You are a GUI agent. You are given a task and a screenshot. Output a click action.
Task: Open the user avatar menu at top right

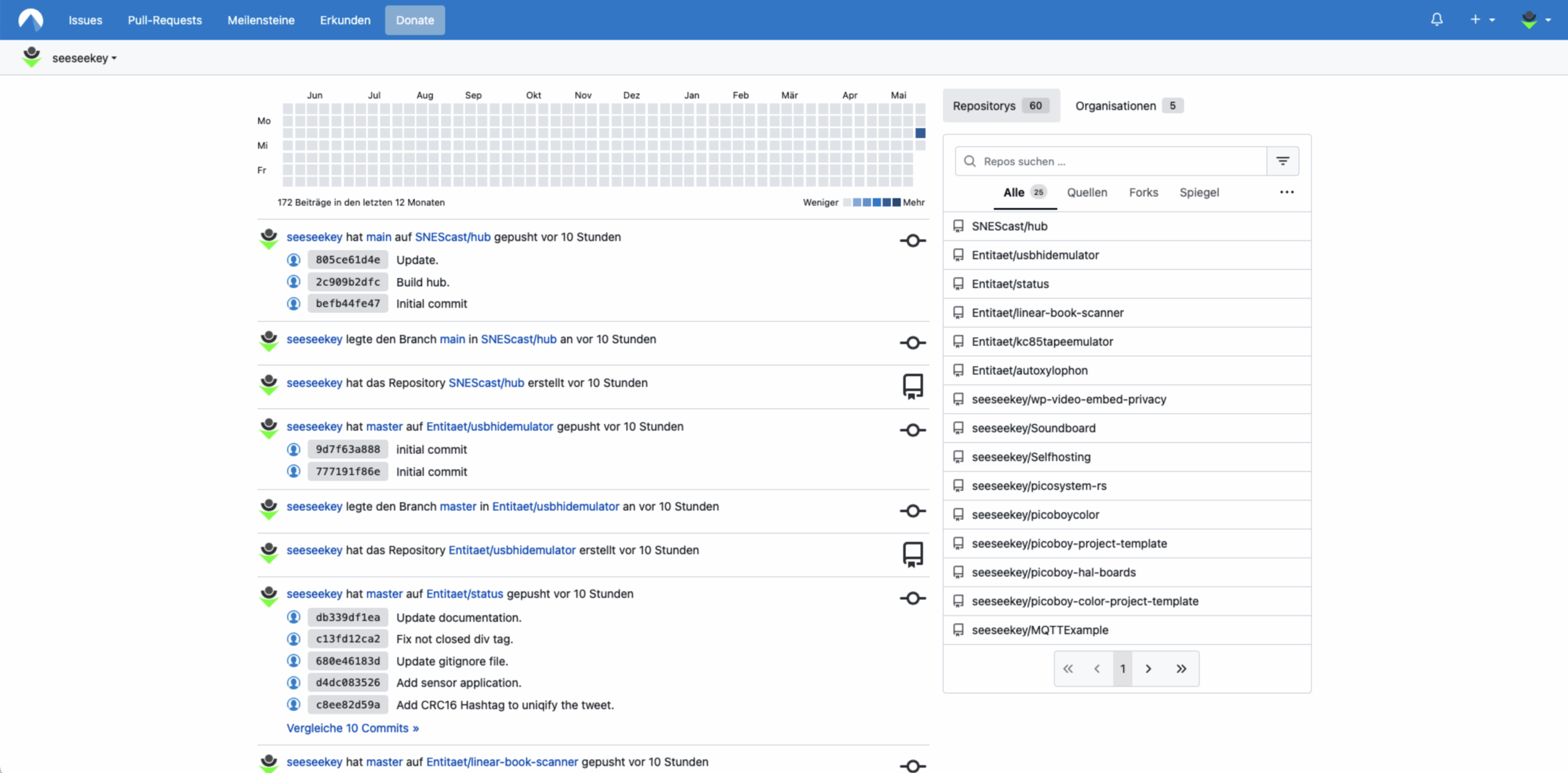[x=1535, y=20]
